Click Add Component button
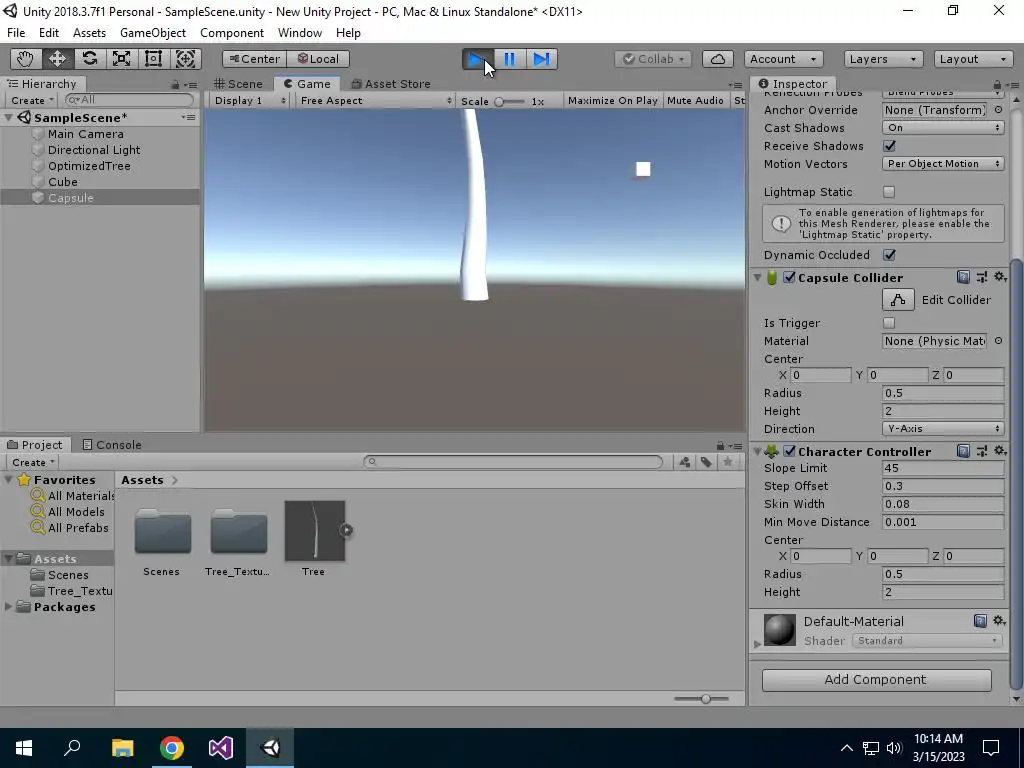Viewport: 1024px width, 768px height. [876, 680]
